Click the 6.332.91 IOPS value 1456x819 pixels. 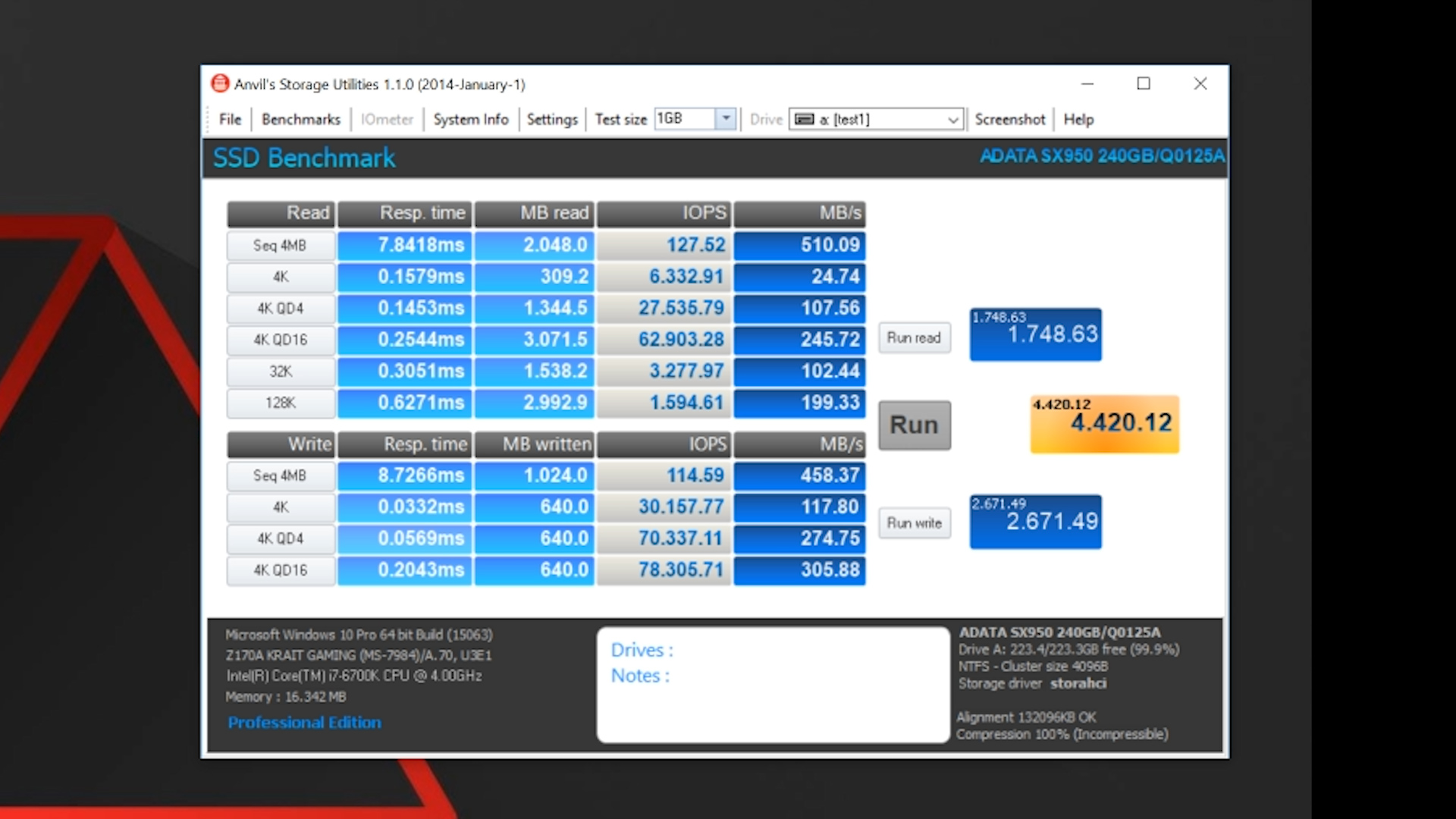pyautogui.click(x=664, y=277)
